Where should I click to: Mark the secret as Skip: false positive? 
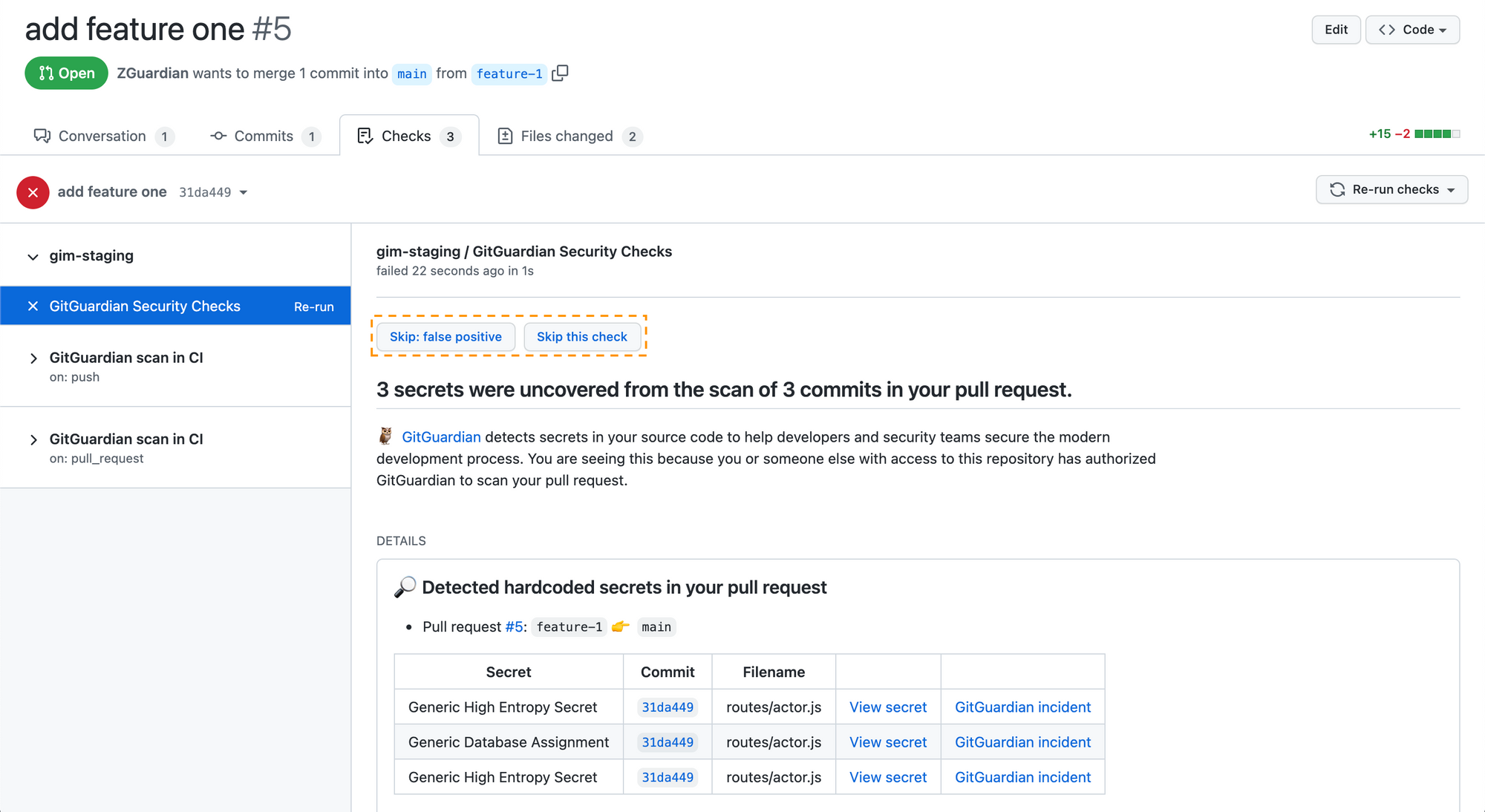coord(446,336)
